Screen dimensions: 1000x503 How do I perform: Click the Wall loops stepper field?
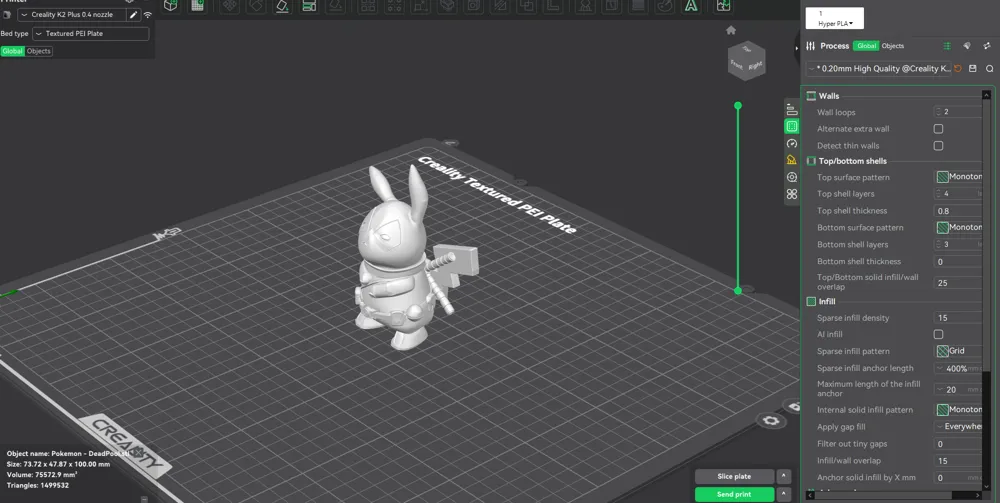(x=959, y=112)
